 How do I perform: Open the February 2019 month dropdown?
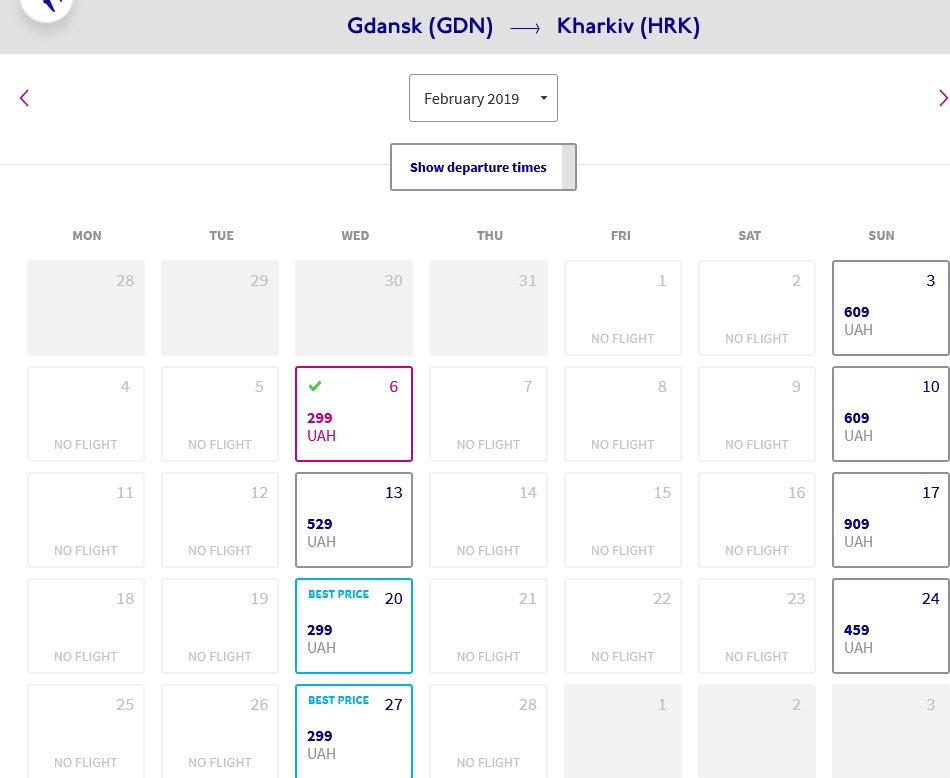tap(483, 98)
